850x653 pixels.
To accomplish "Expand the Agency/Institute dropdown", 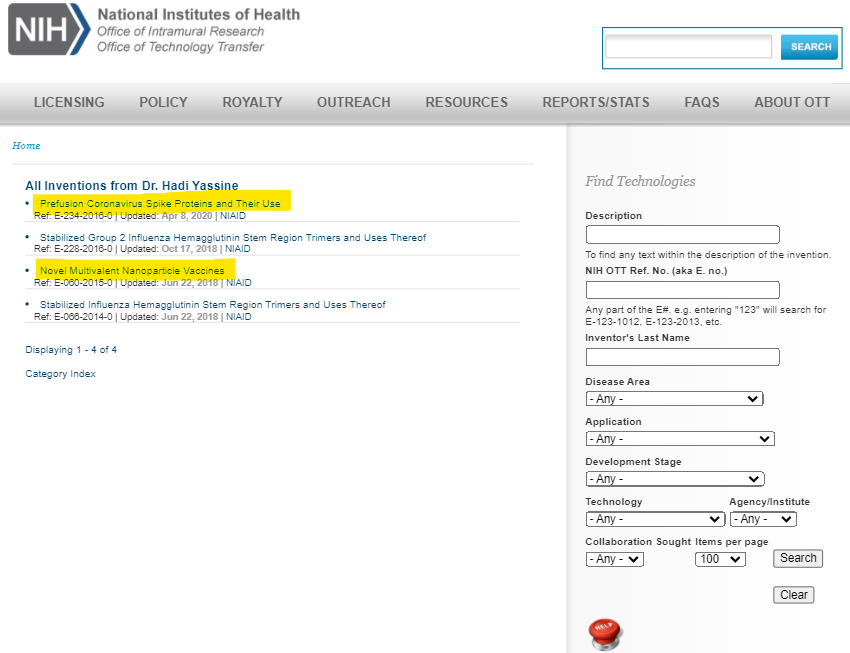I will point(763,519).
